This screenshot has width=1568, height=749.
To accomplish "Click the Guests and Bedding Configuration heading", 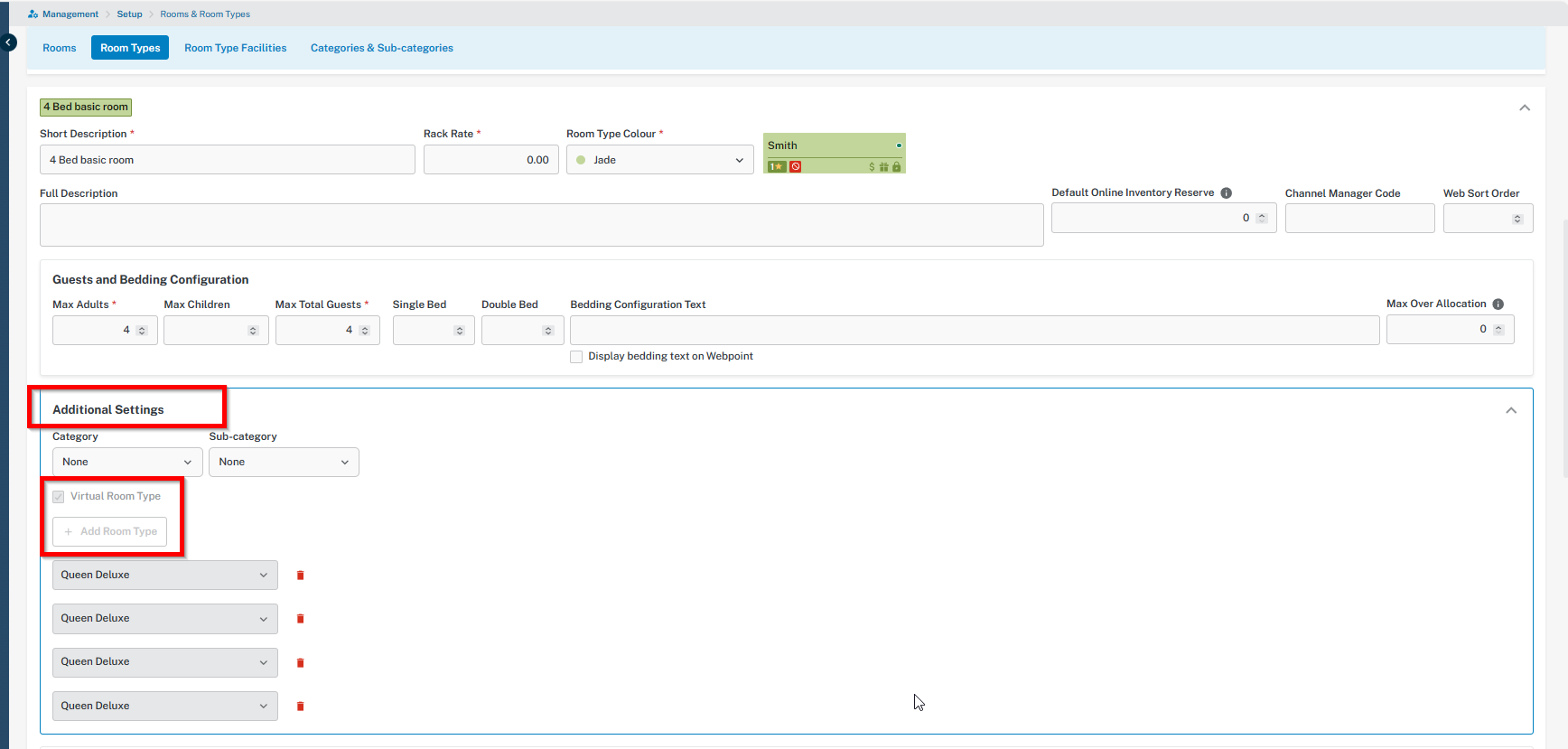I will coord(151,280).
